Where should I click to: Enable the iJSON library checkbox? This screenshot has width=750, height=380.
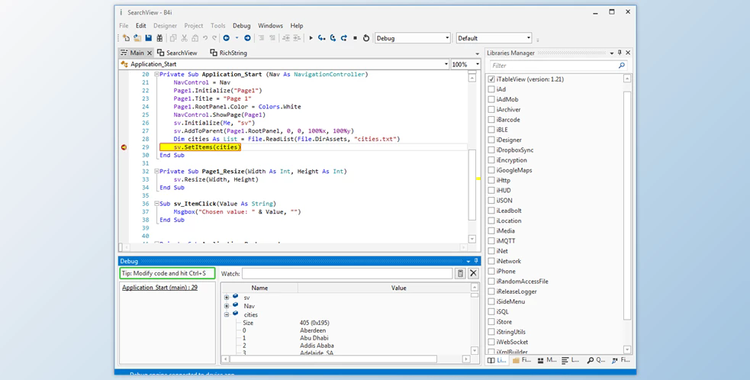(491, 201)
